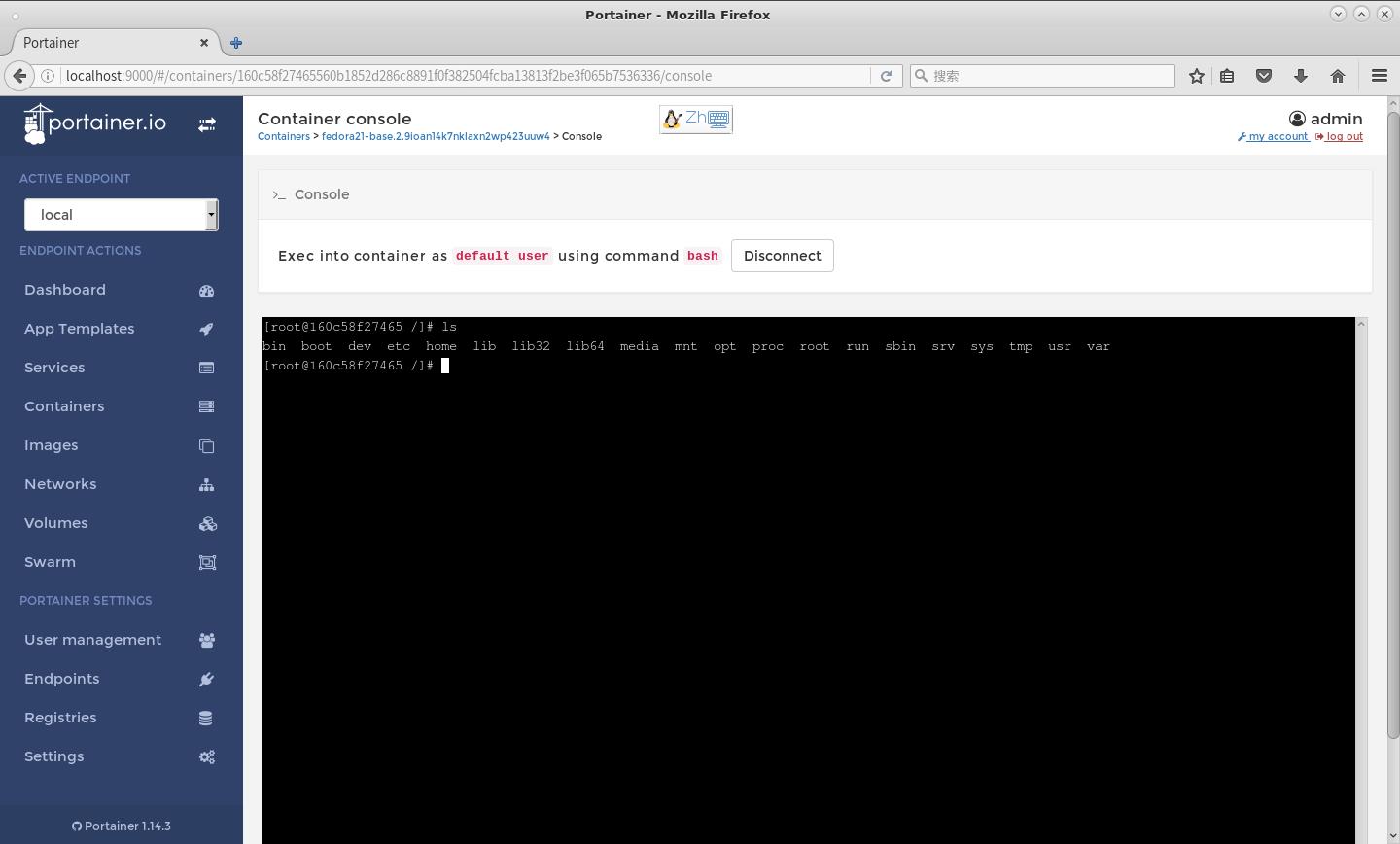Go to Firefox home page
The image size is (1400, 844).
[1338, 76]
